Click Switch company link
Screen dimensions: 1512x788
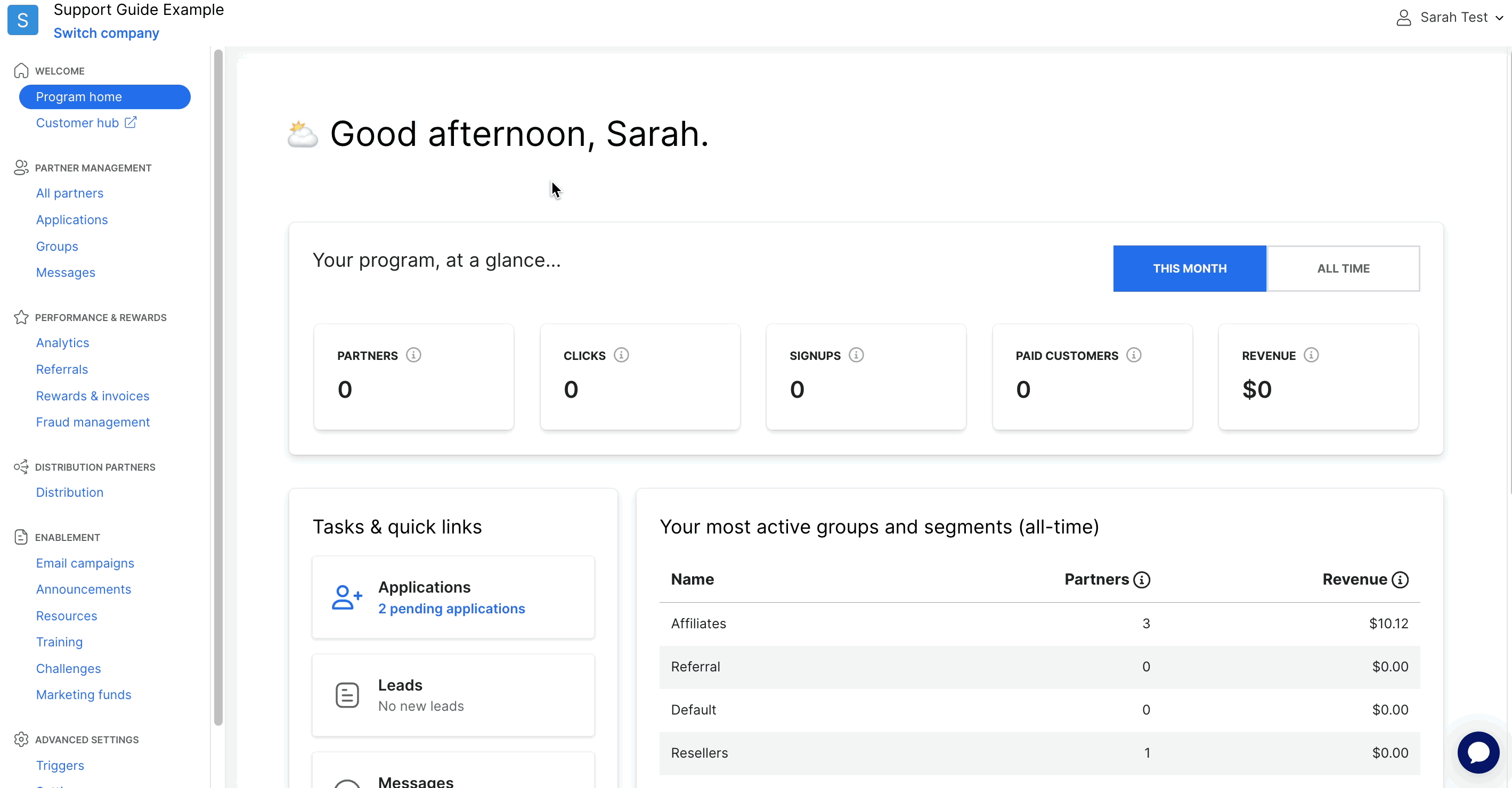point(106,33)
